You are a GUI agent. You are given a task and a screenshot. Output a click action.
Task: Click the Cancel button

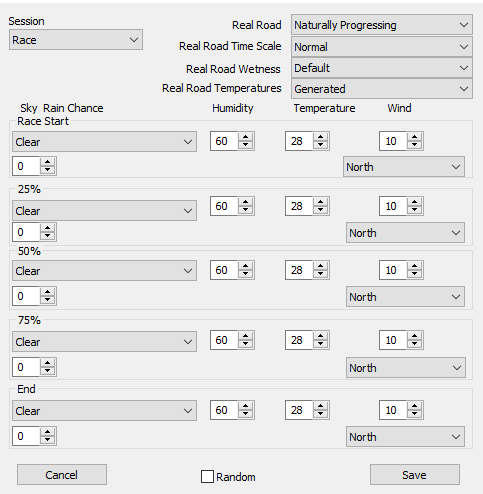click(62, 475)
